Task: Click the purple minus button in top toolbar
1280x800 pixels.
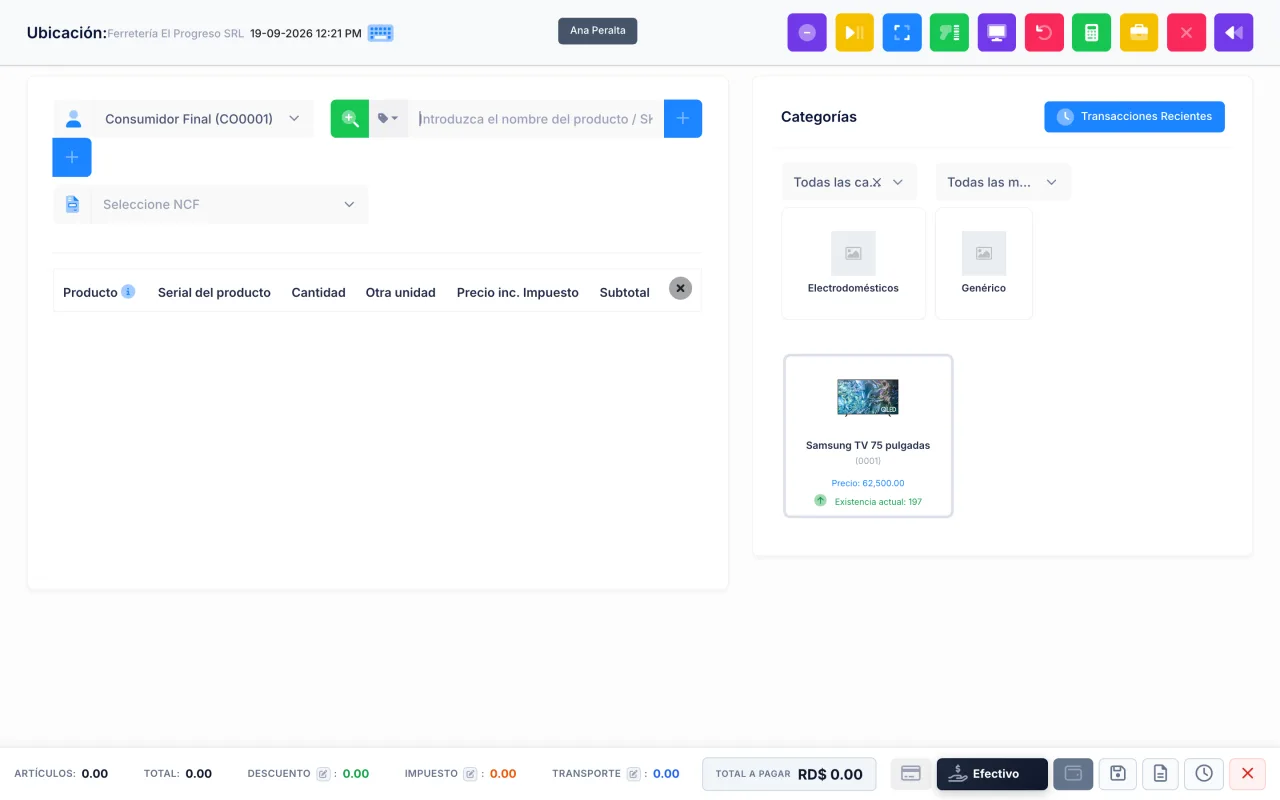Action: click(x=807, y=32)
